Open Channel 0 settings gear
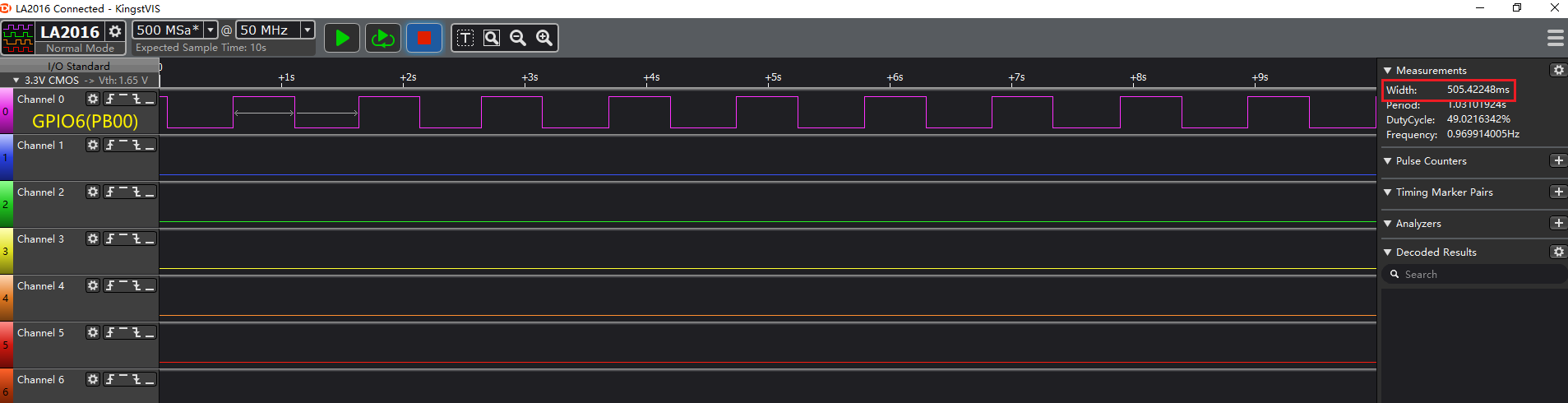The width and height of the screenshot is (1568, 403). click(x=93, y=99)
